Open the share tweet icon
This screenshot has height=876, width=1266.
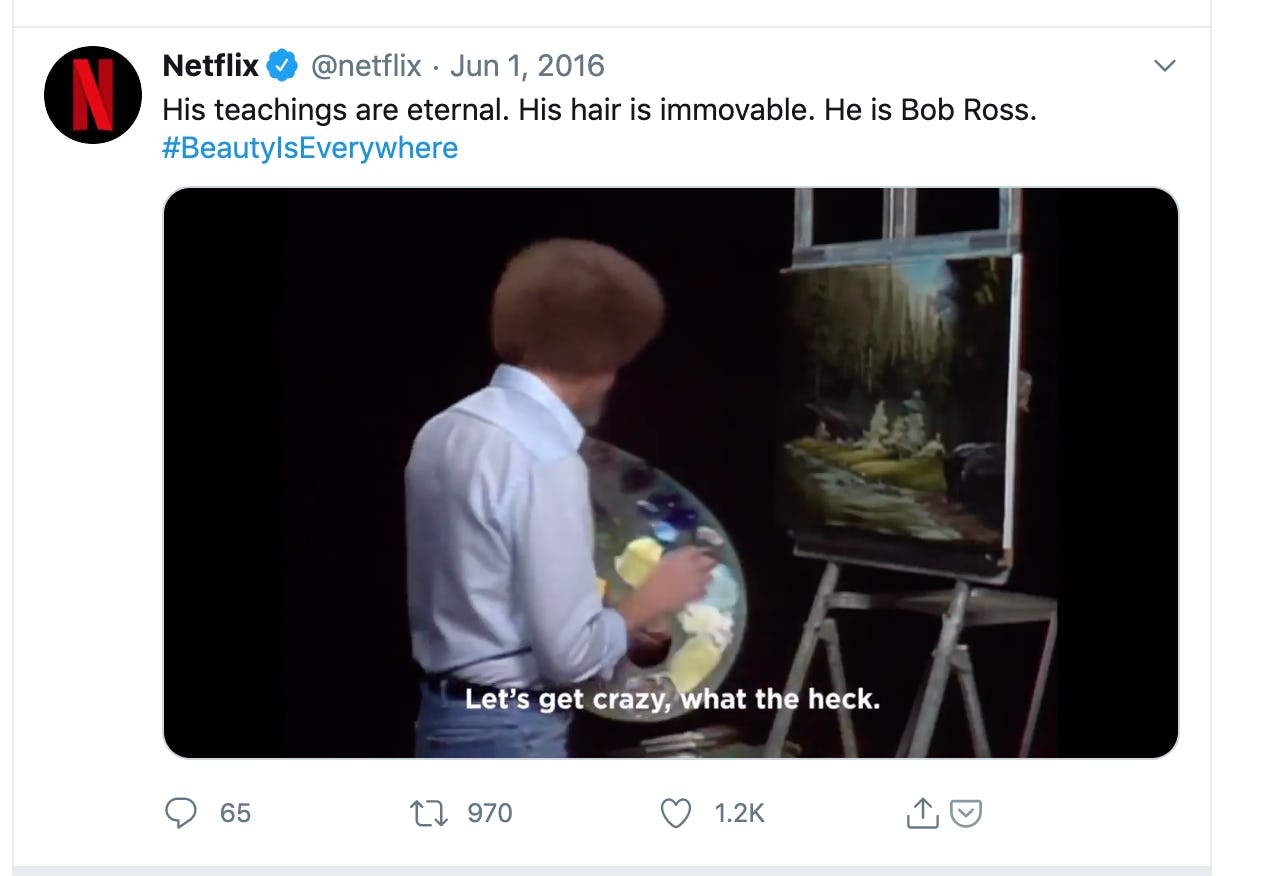920,814
